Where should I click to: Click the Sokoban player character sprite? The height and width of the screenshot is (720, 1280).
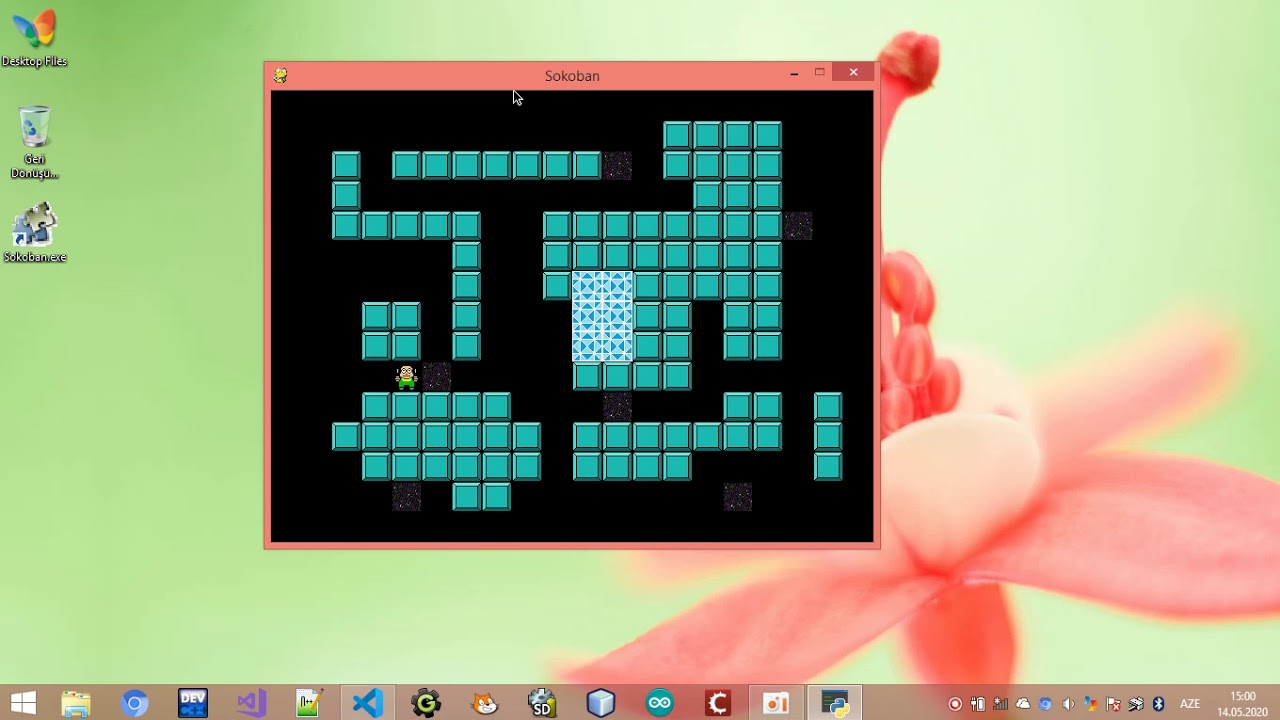click(406, 376)
